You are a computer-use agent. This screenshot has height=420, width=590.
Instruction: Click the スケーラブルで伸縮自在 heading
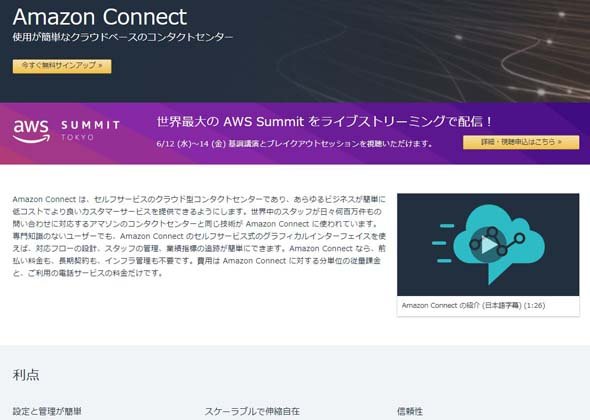coord(252,411)
